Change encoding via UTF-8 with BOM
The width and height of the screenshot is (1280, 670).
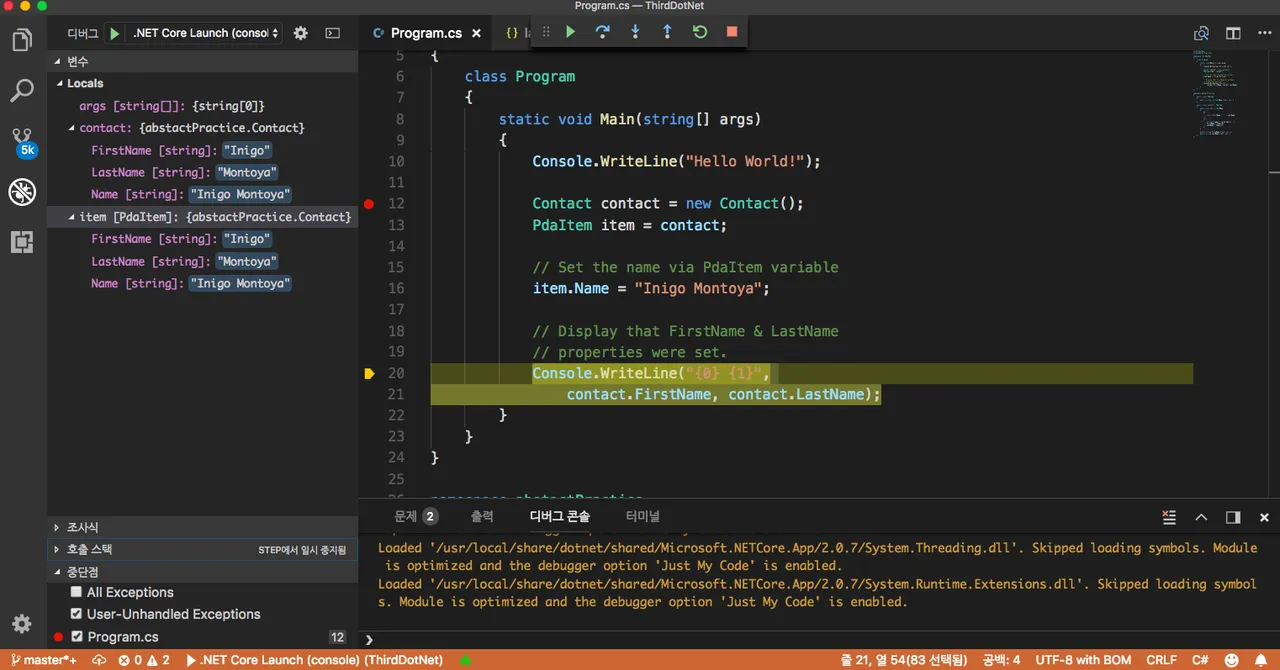point(1083,660)
